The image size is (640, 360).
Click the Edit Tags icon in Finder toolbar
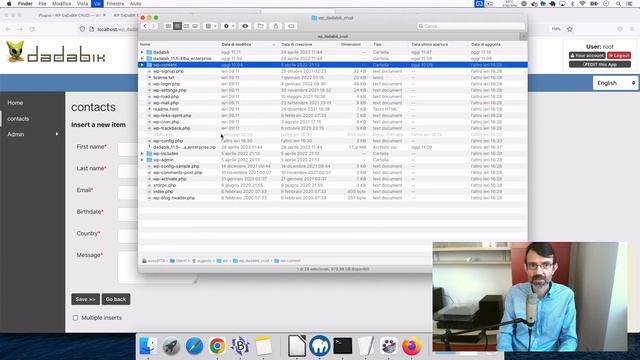pos(291,26)
